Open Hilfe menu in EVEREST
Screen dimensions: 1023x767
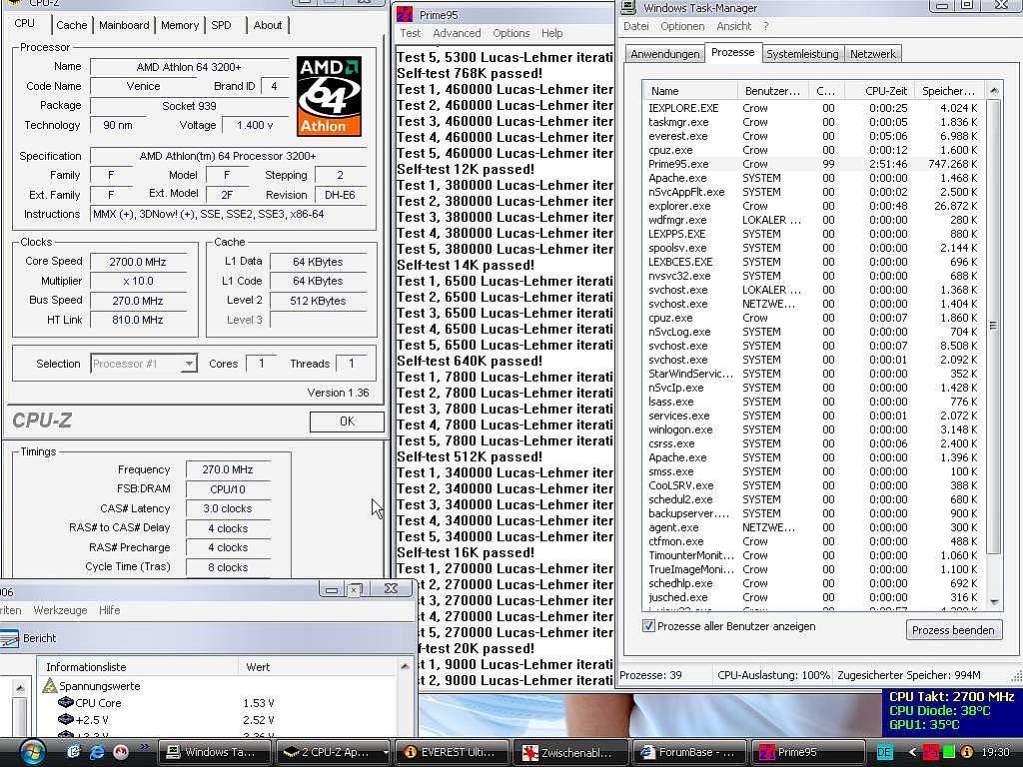pos(110,610)
